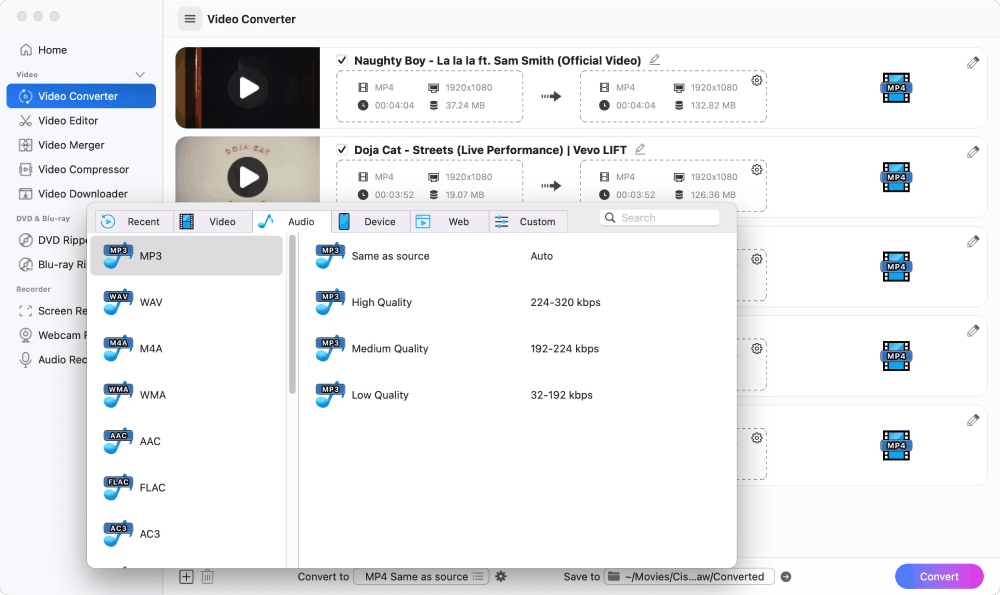This screenshot has height=595, width=1000.
Task: Edit the fifth video using far-right pencil
Action: click(973, 420)
